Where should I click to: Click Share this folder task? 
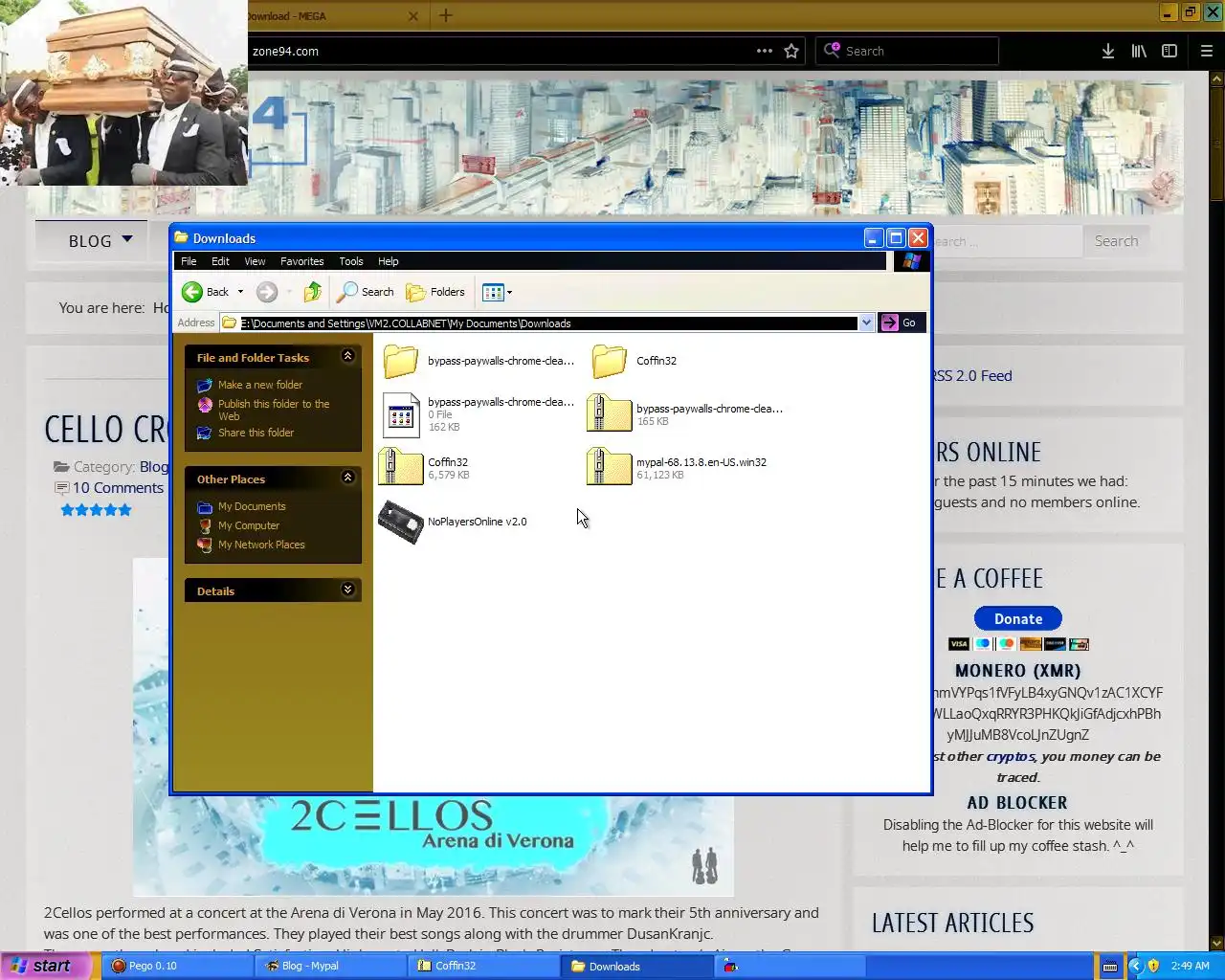(256, 433)
